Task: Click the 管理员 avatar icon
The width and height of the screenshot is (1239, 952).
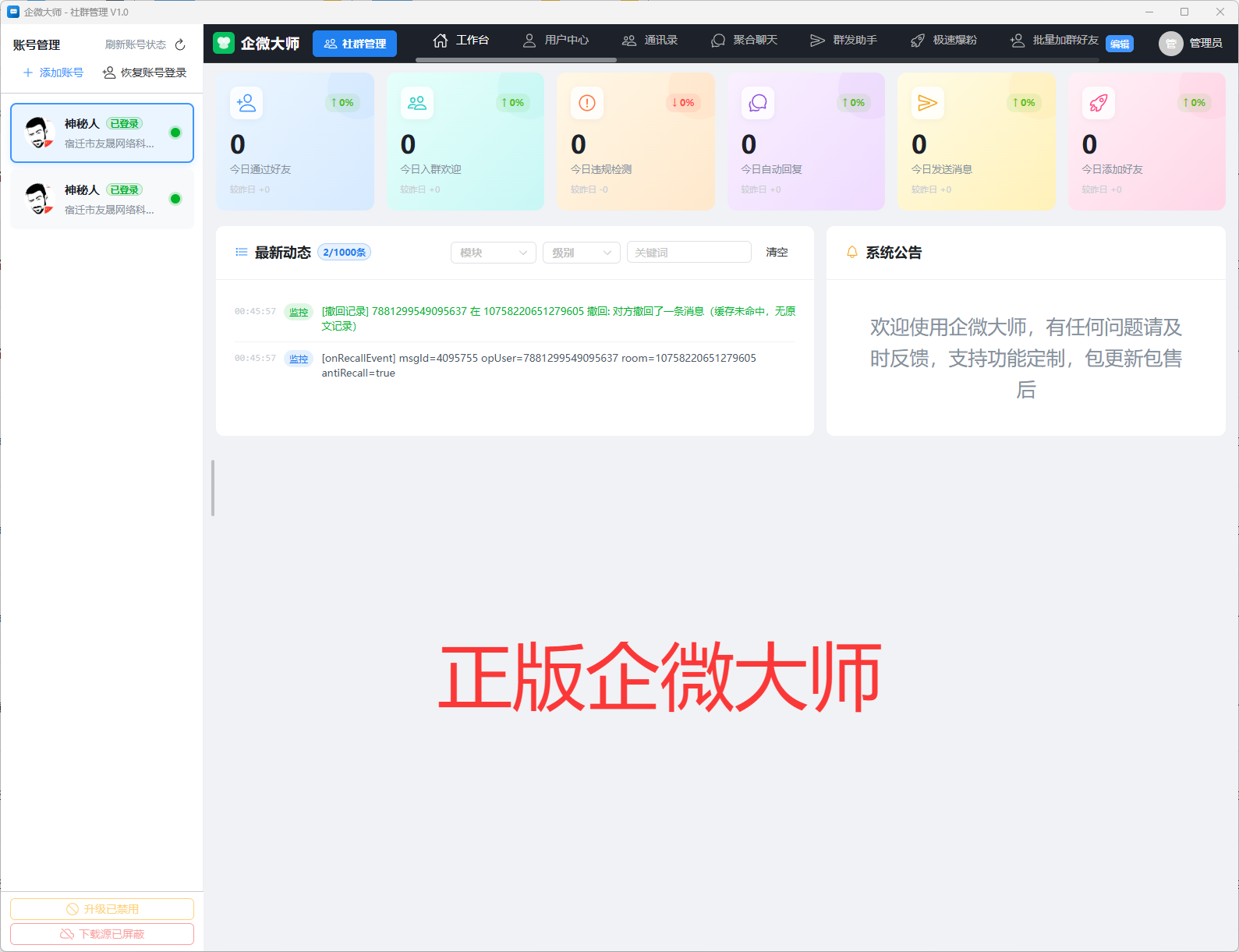Action: (x=1171, y=44)
